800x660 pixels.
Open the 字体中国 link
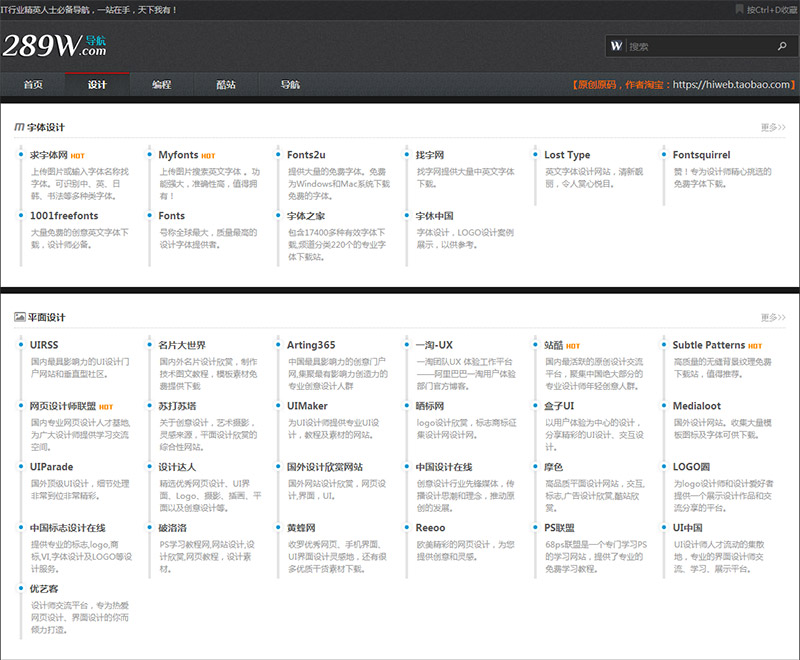[x=434, y=216]
